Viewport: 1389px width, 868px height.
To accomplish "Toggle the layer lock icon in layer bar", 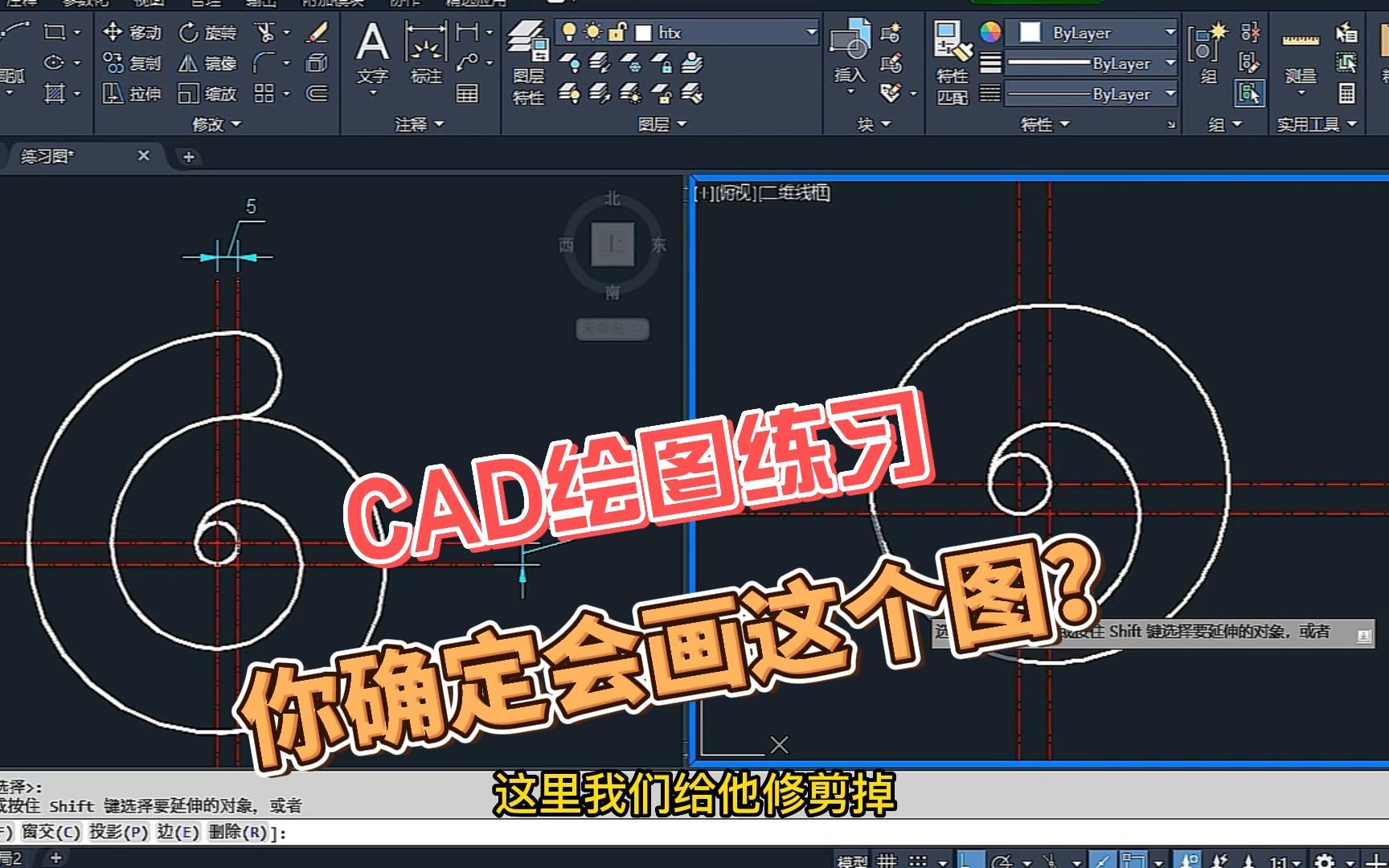I will point(617,33).
